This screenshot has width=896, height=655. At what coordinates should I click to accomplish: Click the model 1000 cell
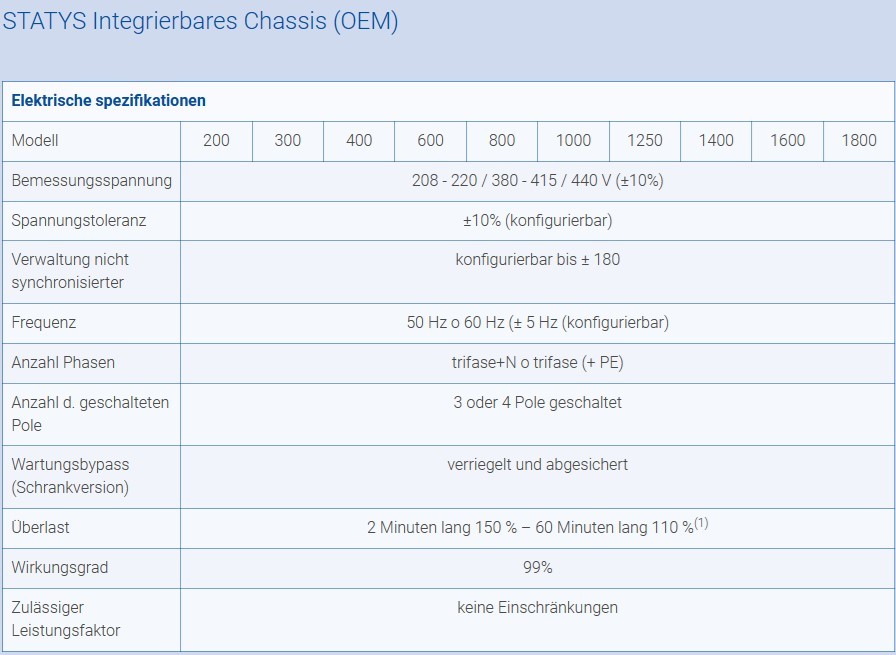pos(573,141)
